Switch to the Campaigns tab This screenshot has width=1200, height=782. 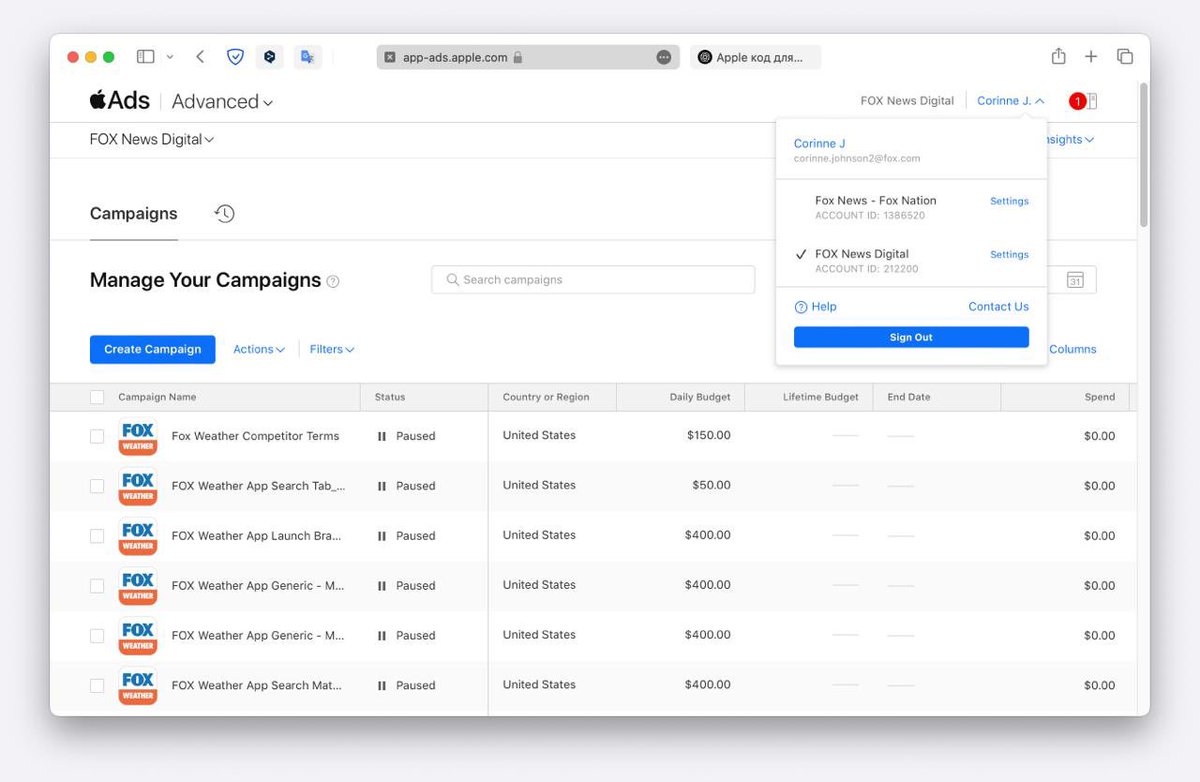(134, 214)
